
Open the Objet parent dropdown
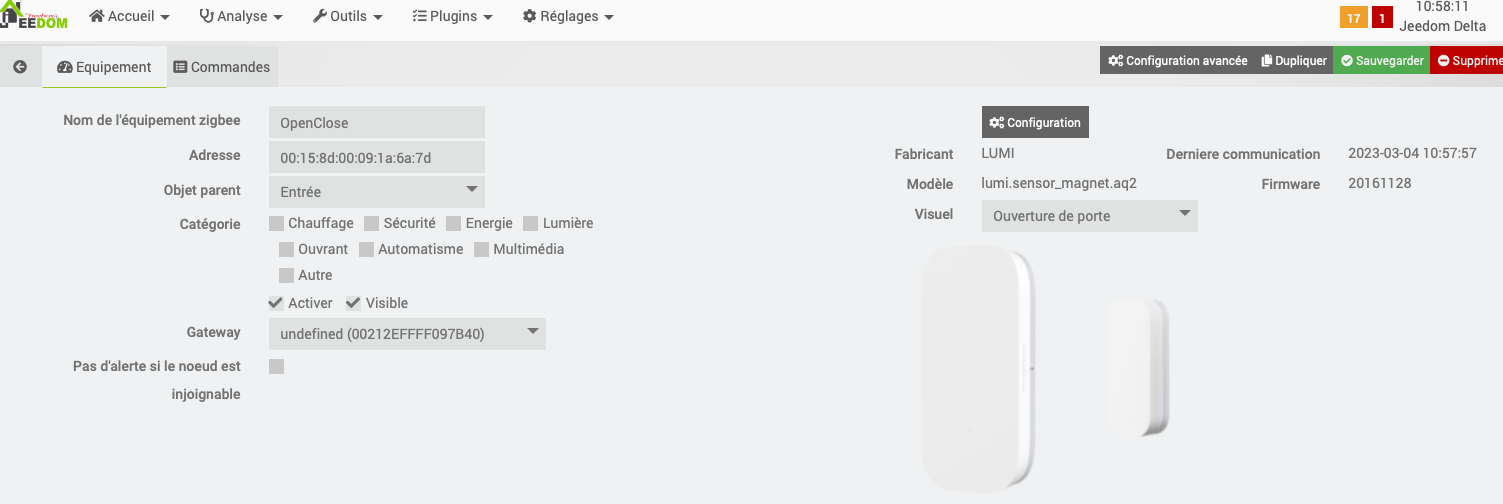click(x=376, y=191)
